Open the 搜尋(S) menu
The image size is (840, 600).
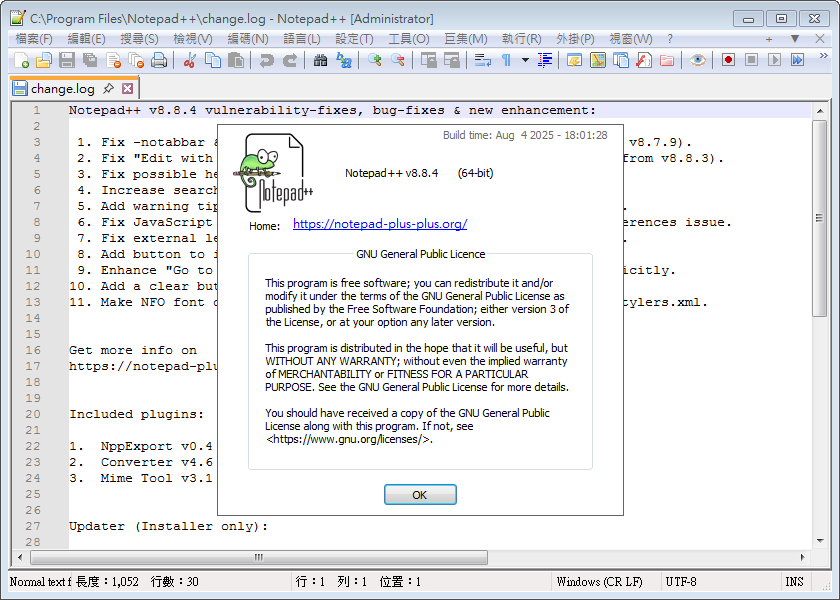pyautogui.click(x=139, y=39)
